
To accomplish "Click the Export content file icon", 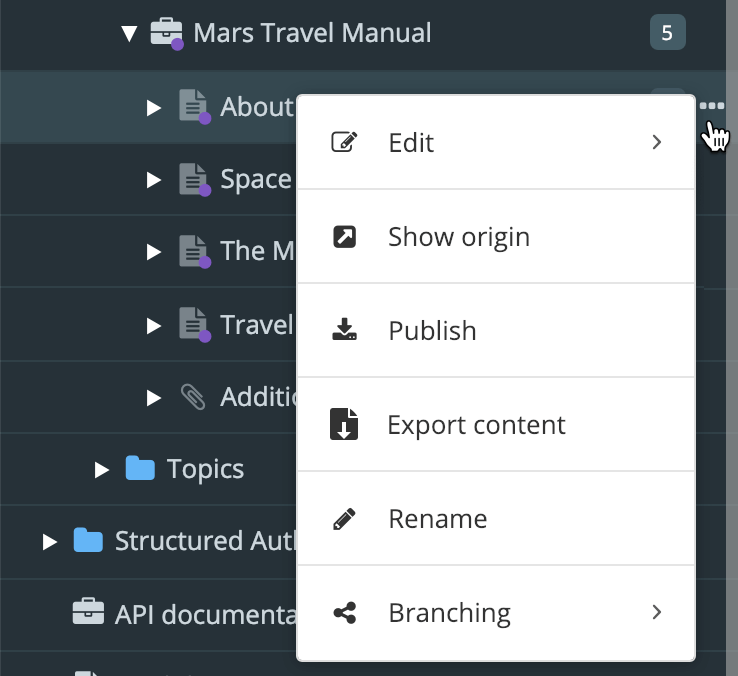I will pyautogui.click(x=344, y=424).
